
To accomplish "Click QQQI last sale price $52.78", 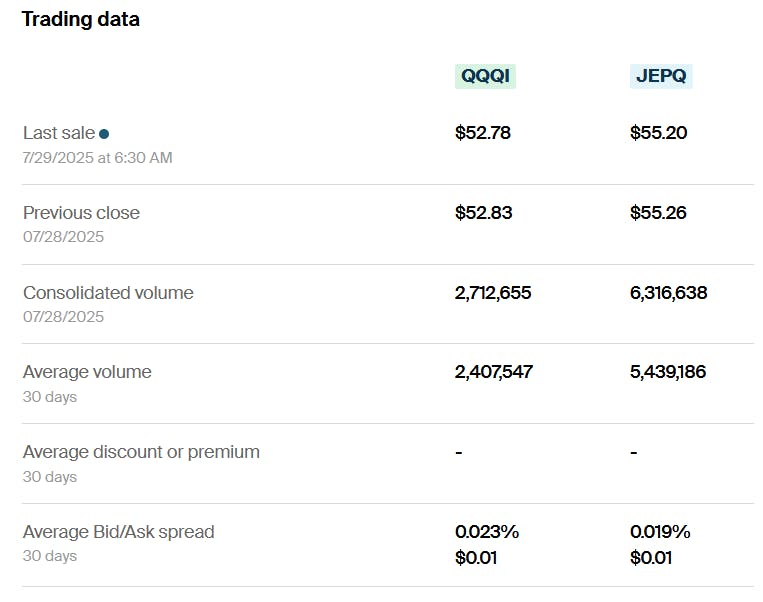I will tap(483, 133).
